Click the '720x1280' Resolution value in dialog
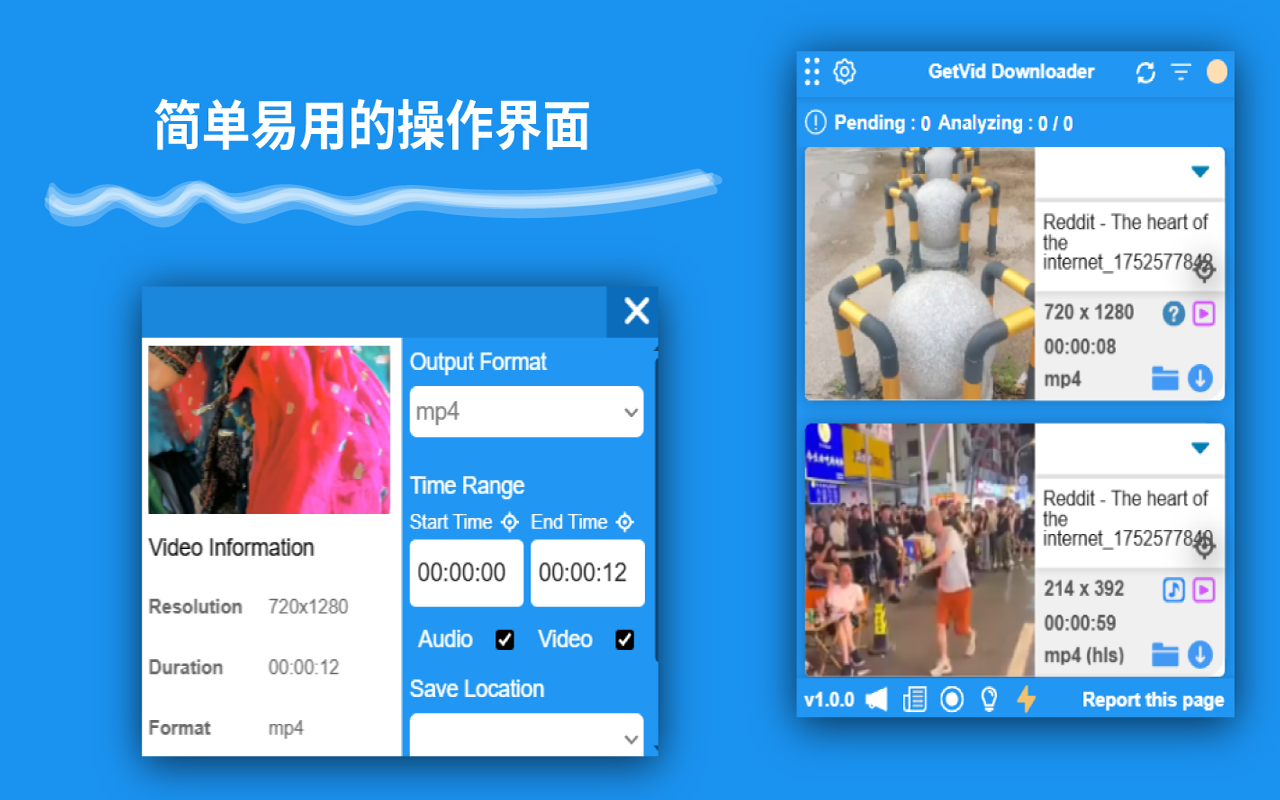Screen dimensions: 1280x800 point(308,607)
